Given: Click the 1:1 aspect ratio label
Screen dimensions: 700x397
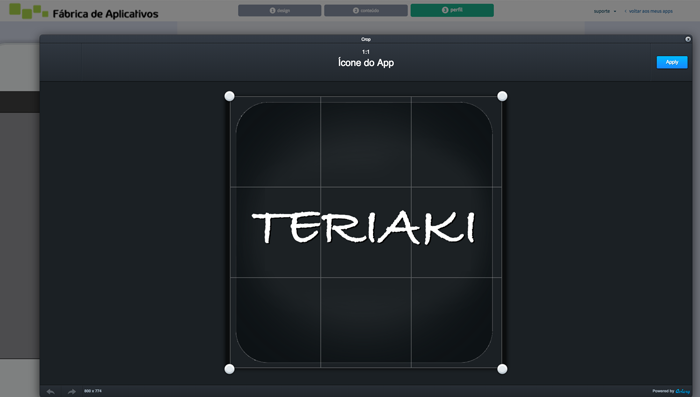Looking at the screenshot, I should pyautogui.click(x=366, y=52).
